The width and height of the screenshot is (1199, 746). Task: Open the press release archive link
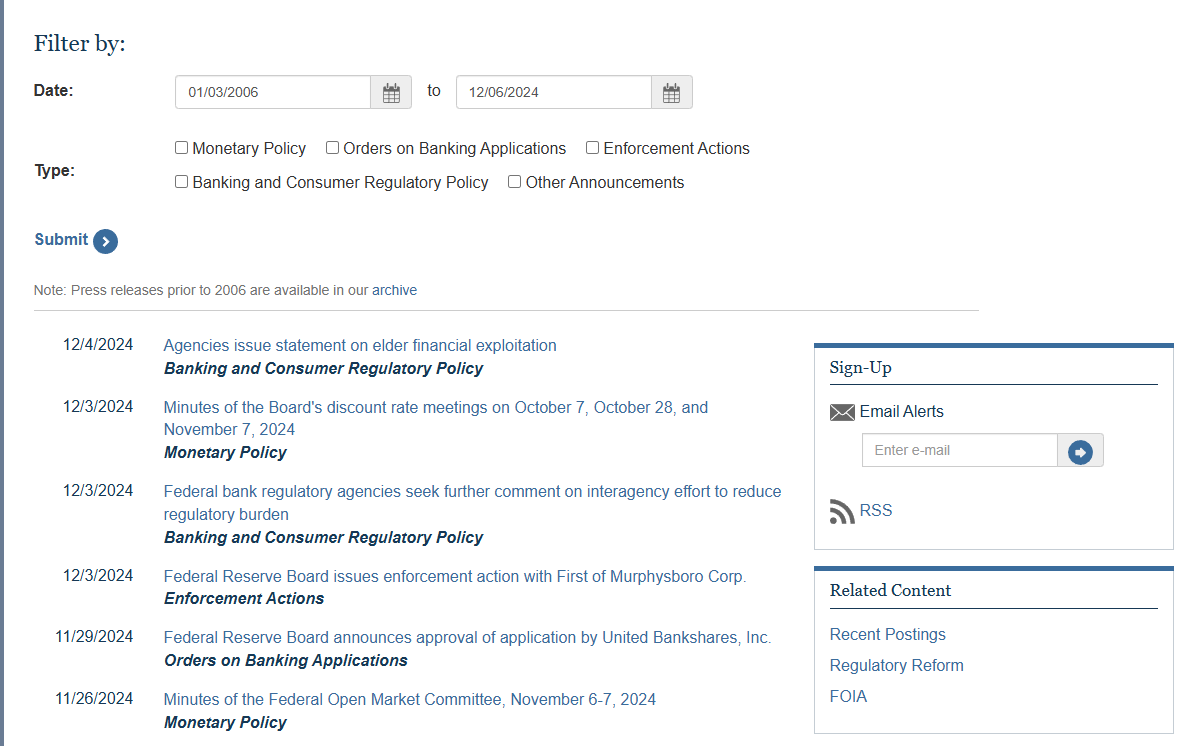(x=395, y=290)
